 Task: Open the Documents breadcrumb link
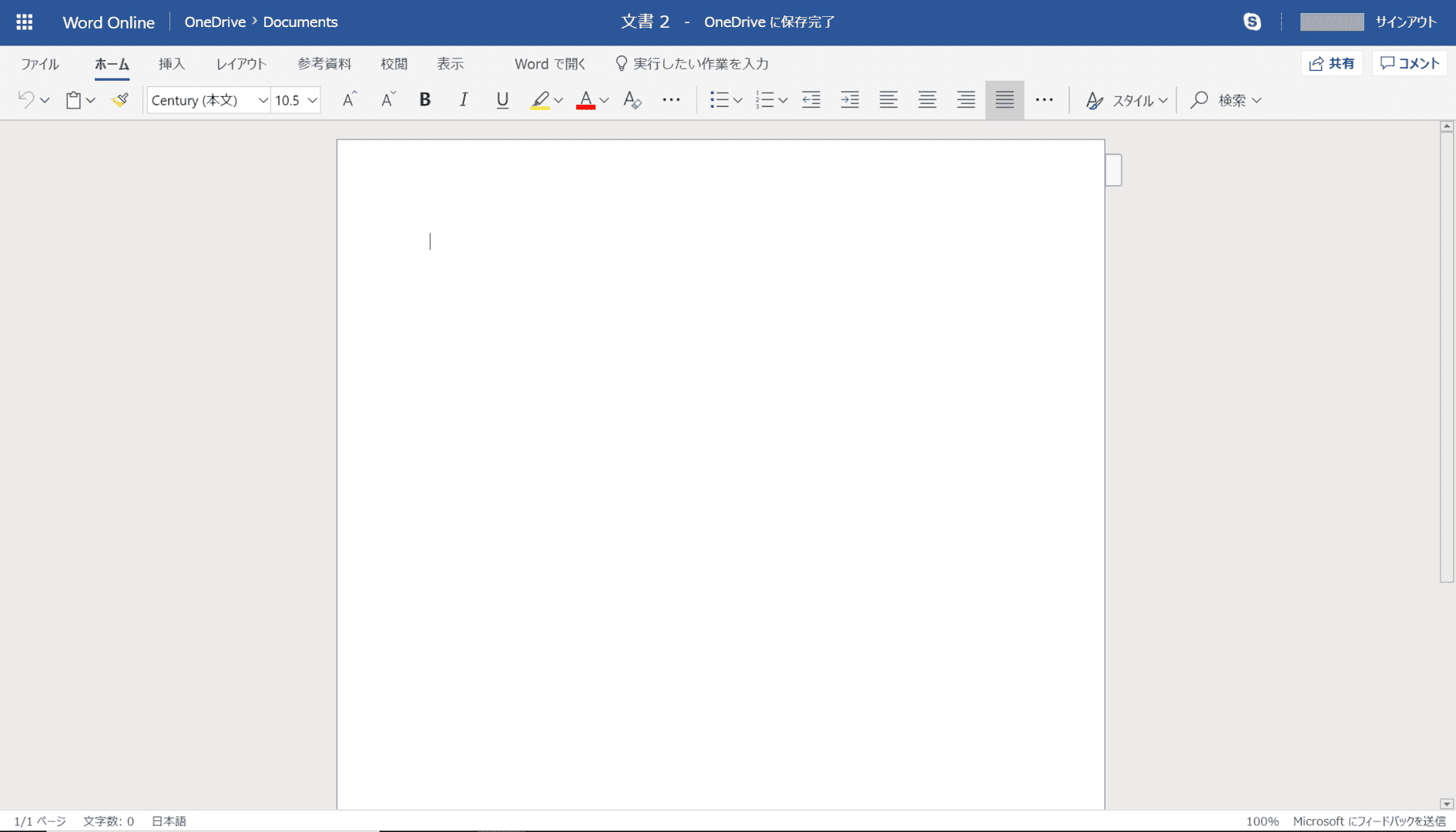coord(300,22)
